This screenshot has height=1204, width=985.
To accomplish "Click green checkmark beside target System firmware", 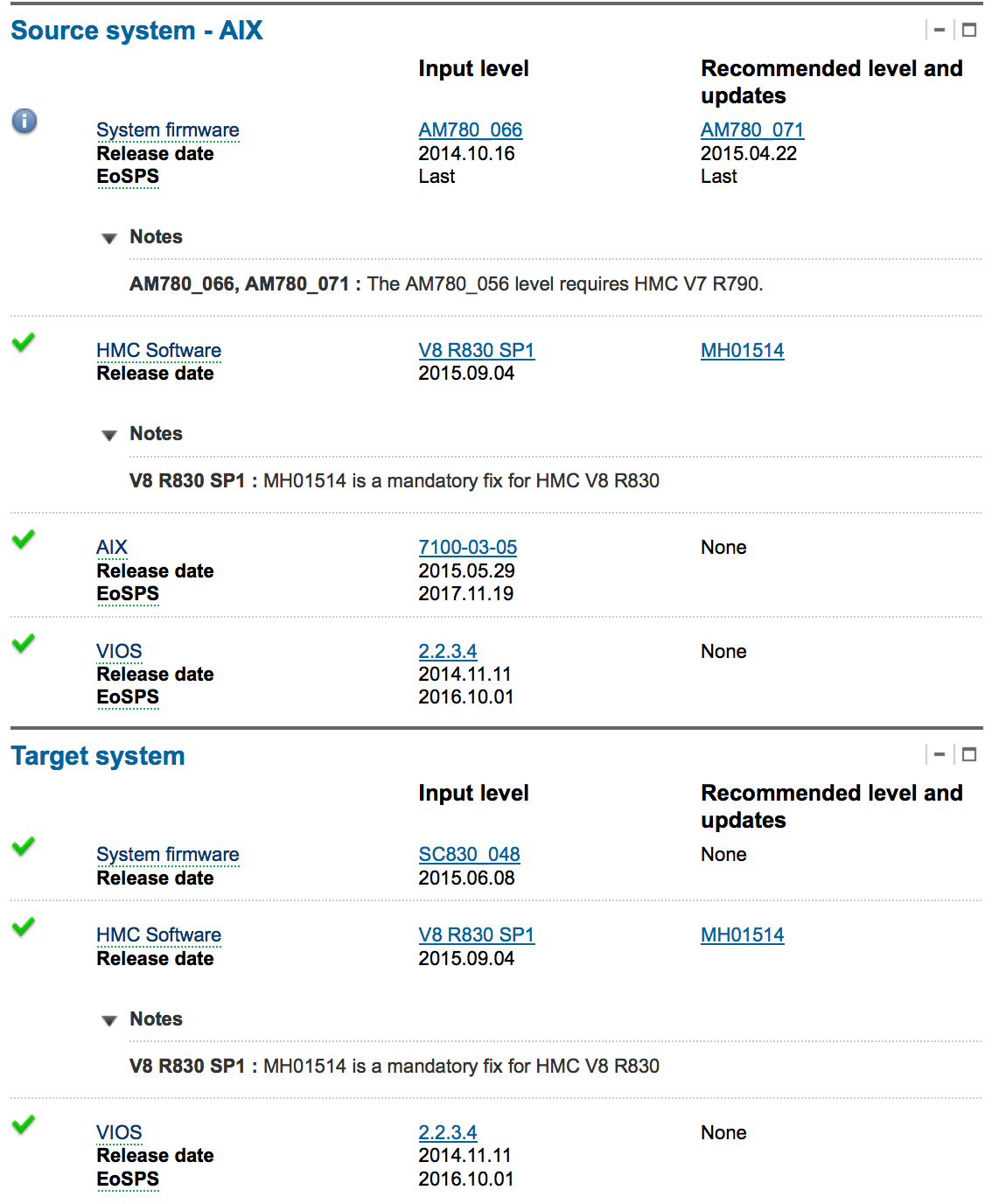I will tap(24, 846).
